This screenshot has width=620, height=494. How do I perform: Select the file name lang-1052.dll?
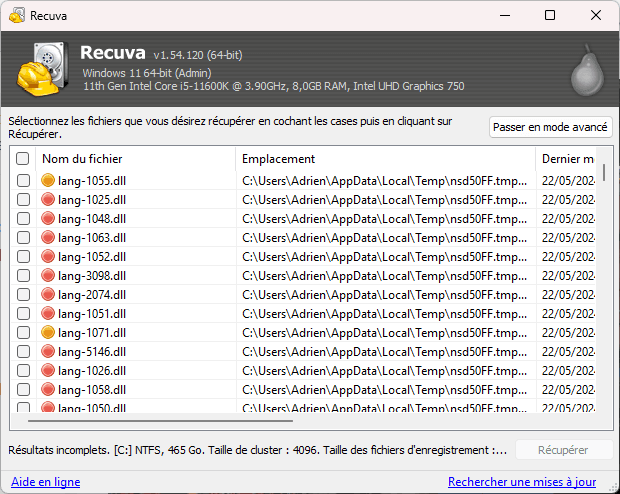pos(92,257)
